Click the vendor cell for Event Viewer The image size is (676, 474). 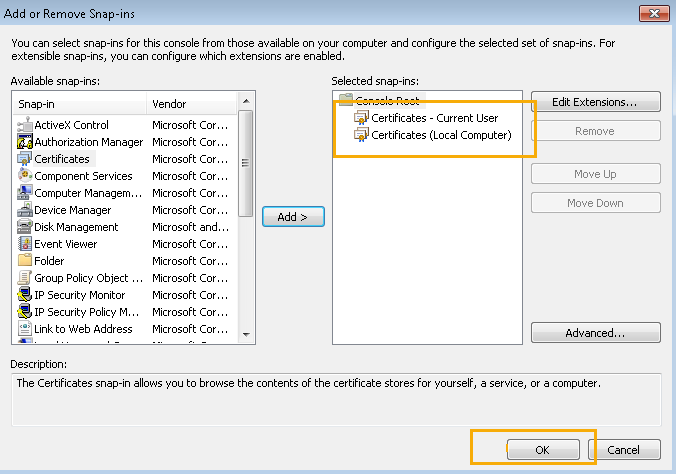pyautogui.click(x=190, y=244)
